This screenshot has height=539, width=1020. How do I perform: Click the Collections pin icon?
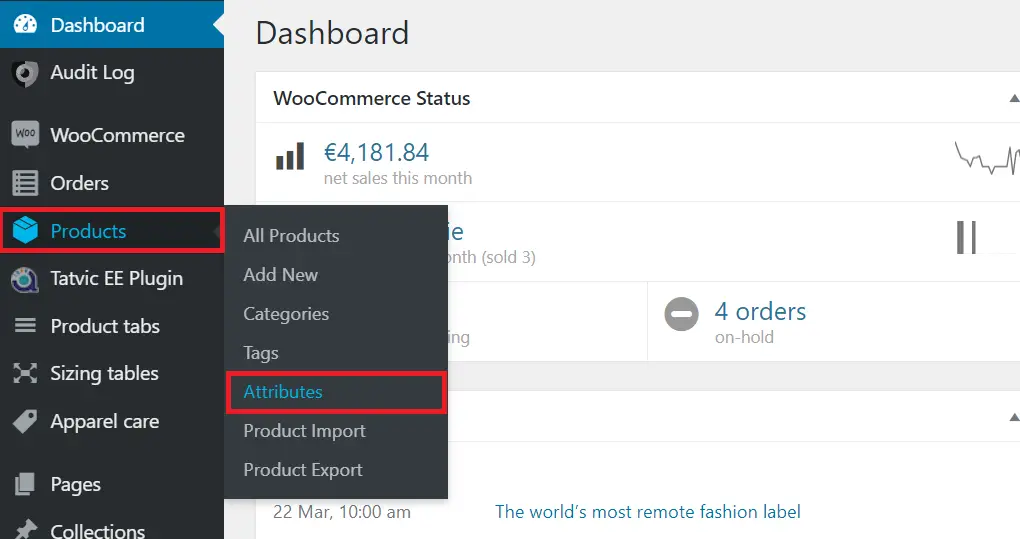[25, 529]
